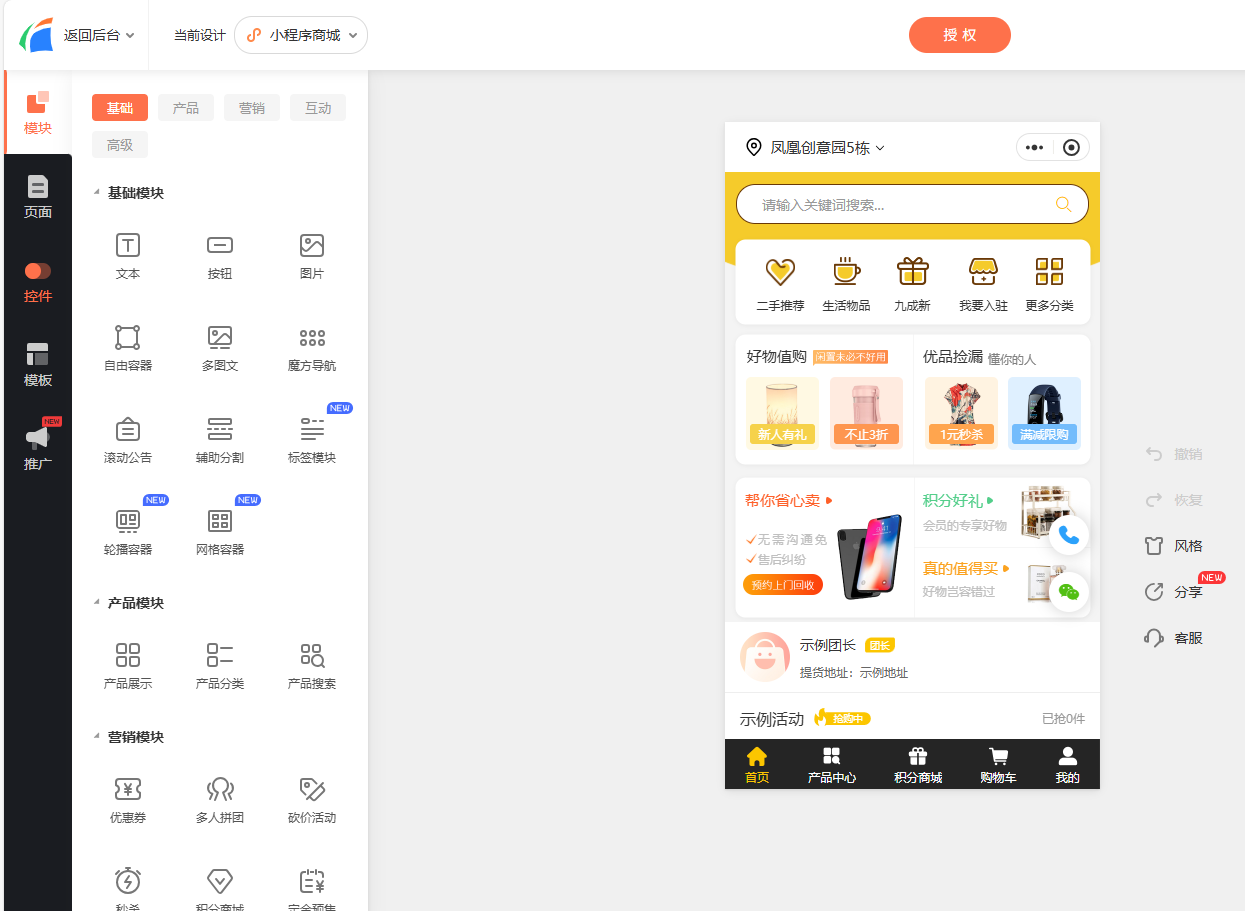Switch to the 高级 tab
Viewport: 1245px width, 911px height.
(120, 145)
